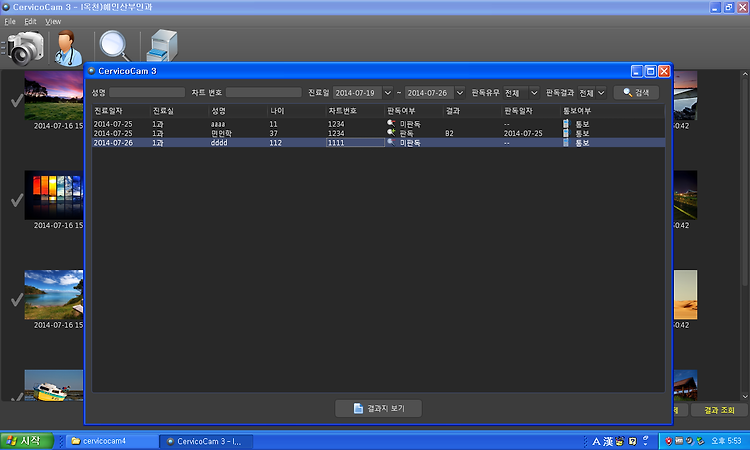Screen dimensions: 750x450
Task: Click the main window scroll down arrow
Action: tap(745, 396)
